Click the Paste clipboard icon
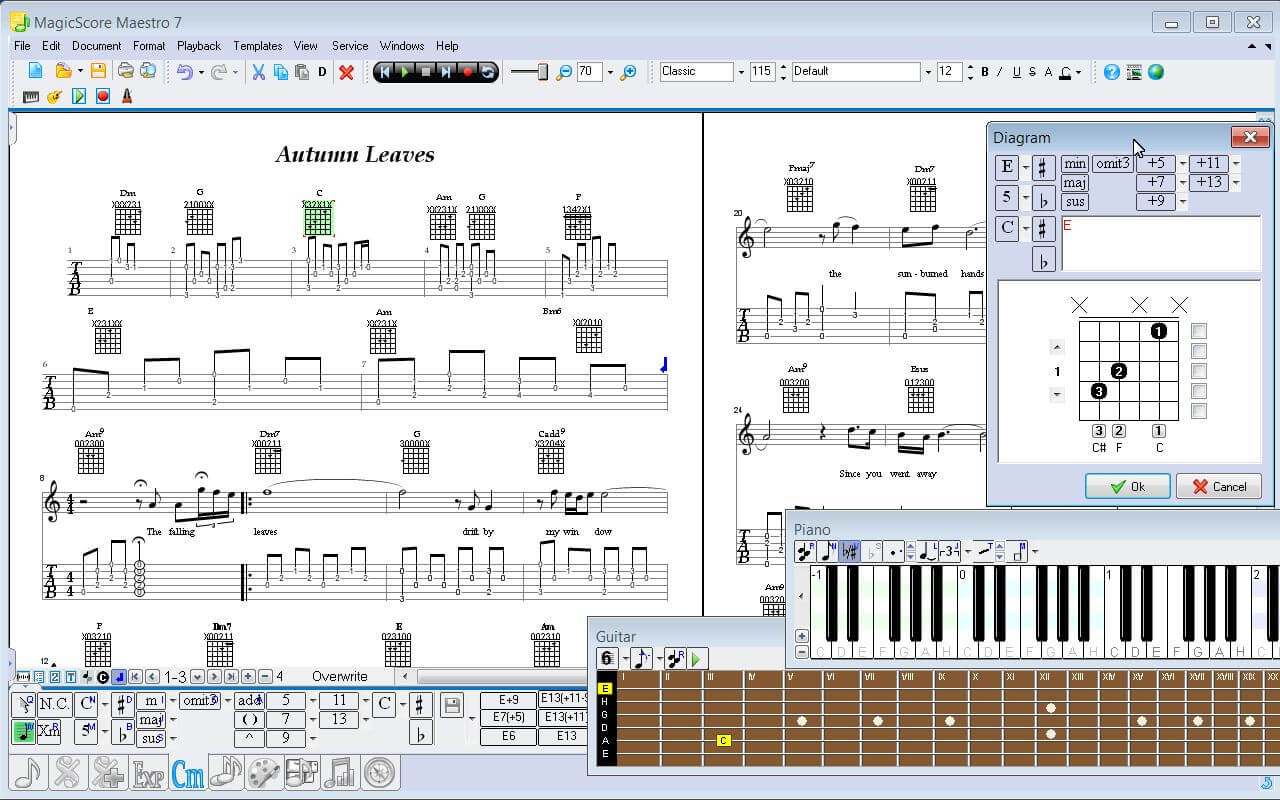 point(302,72)
